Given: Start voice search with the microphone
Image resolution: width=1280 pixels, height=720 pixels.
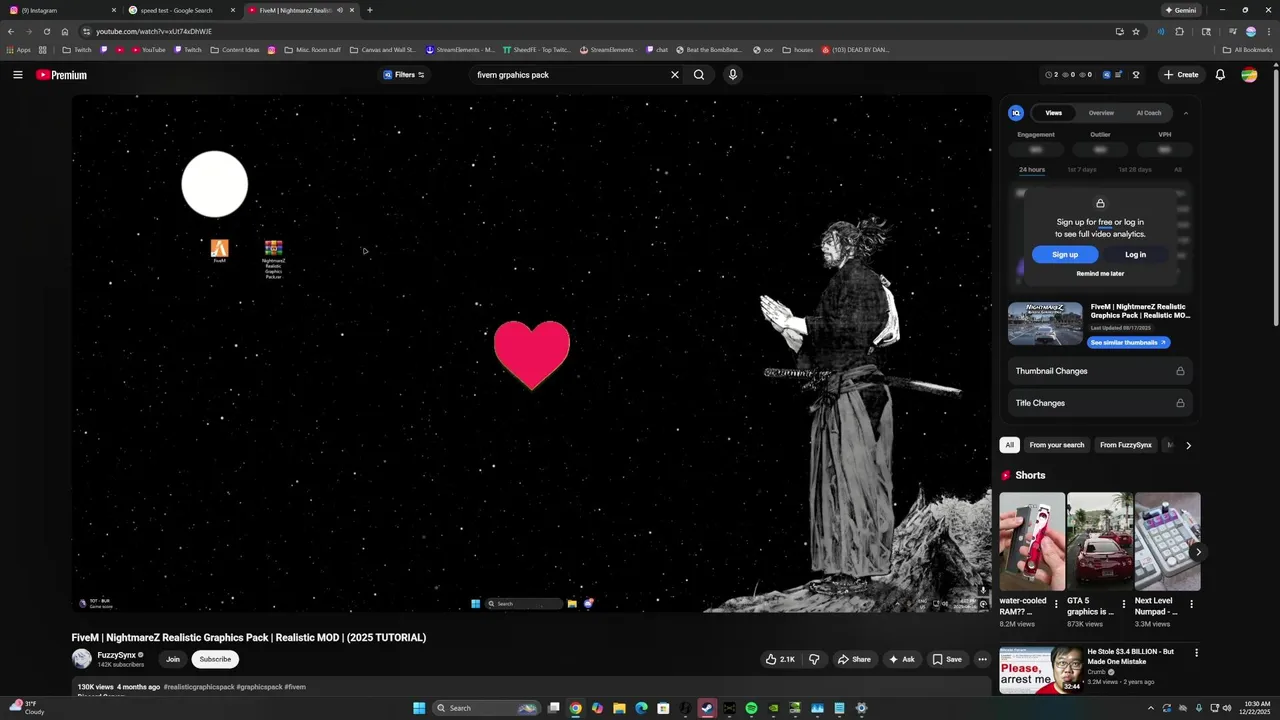Looking at the screenshot, I should 733,75.
